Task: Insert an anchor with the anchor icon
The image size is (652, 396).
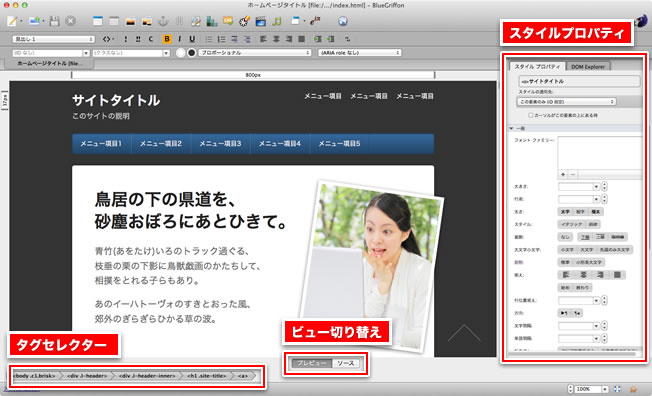Action: 163,21
